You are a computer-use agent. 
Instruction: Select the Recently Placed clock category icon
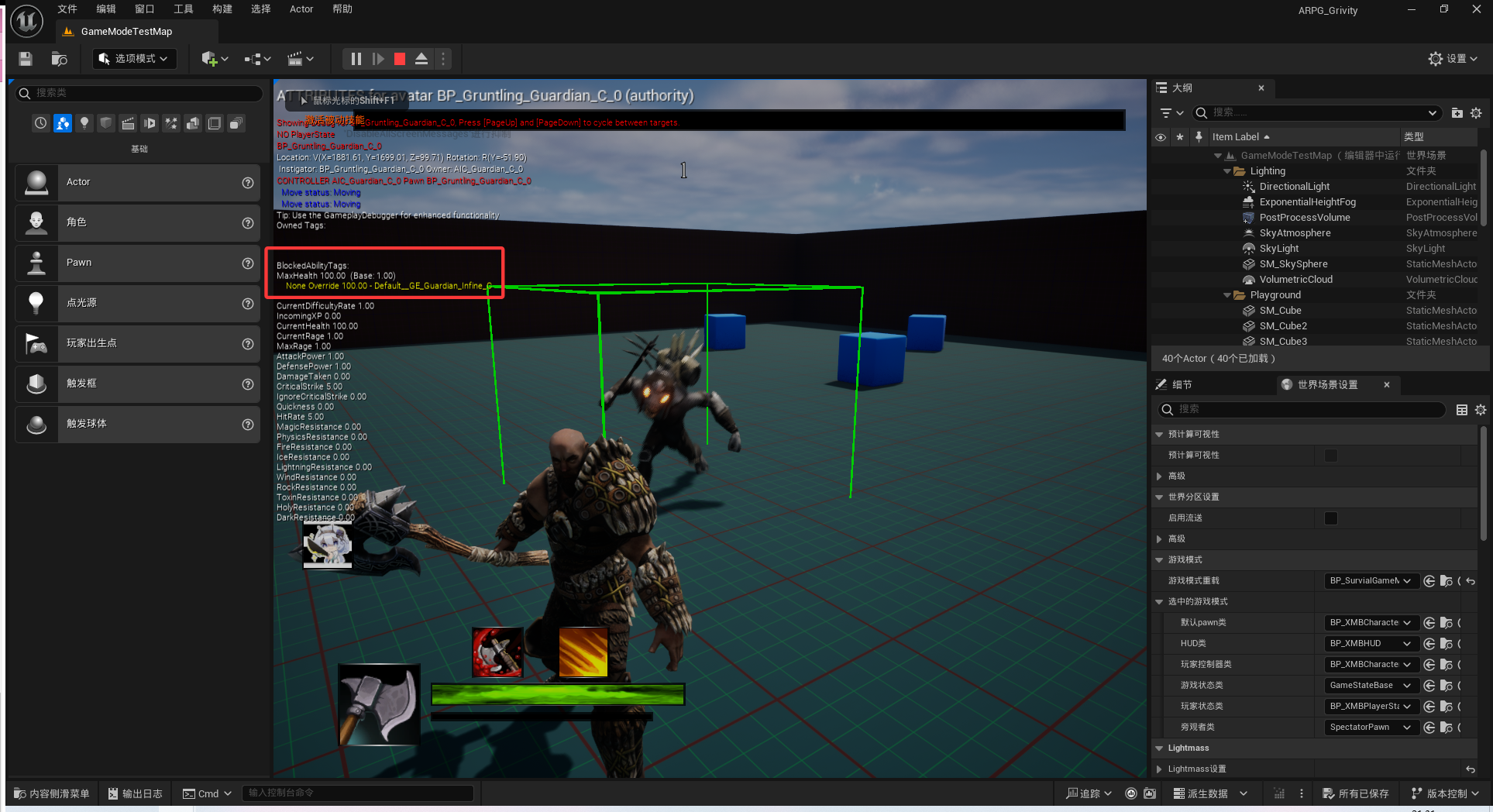point(41,123)
